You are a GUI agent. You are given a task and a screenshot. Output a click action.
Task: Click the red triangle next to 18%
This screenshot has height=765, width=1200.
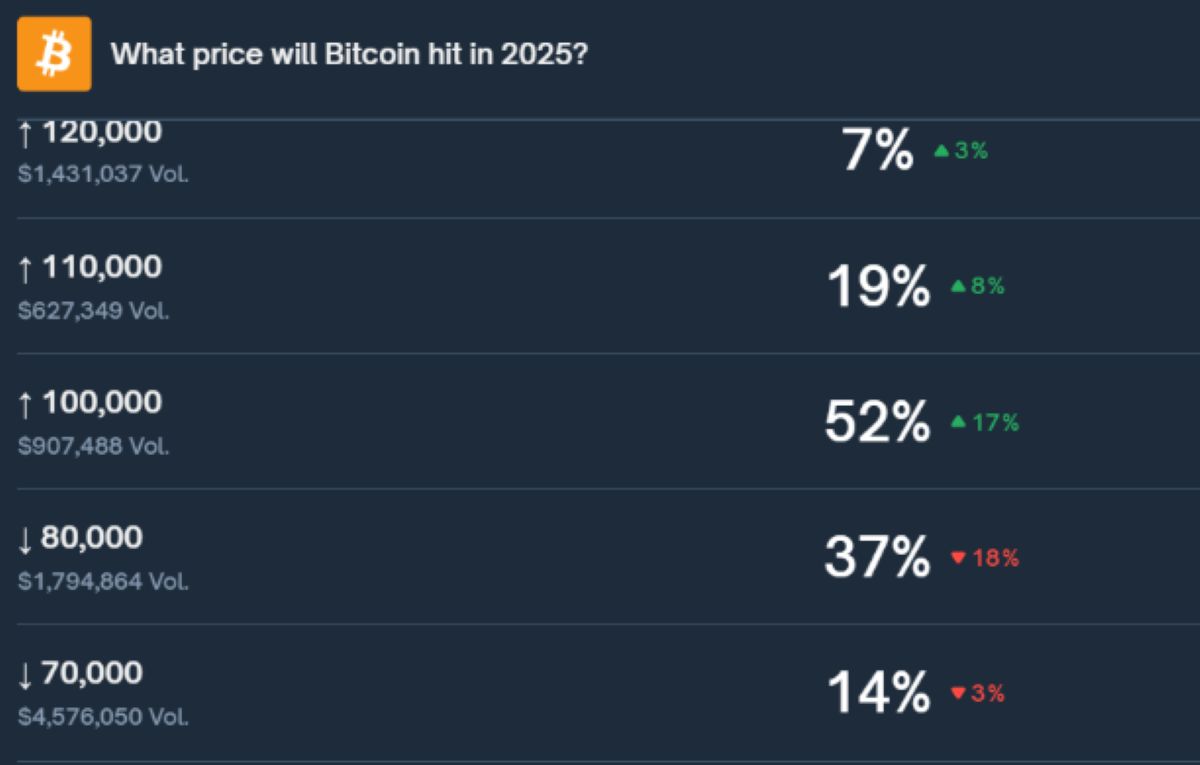coord(956,559)
